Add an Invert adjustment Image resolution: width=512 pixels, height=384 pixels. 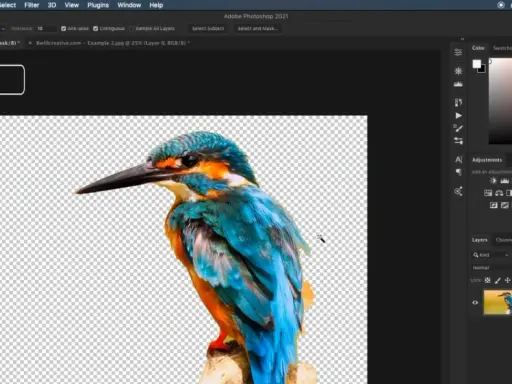[x=494, y=205]
